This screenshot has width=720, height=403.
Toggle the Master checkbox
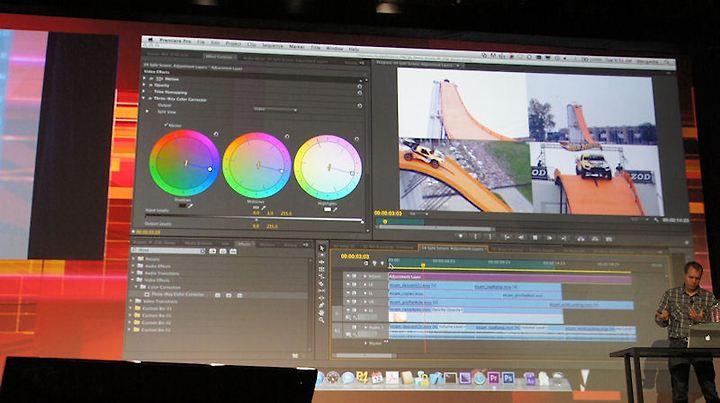pos(166,125)
